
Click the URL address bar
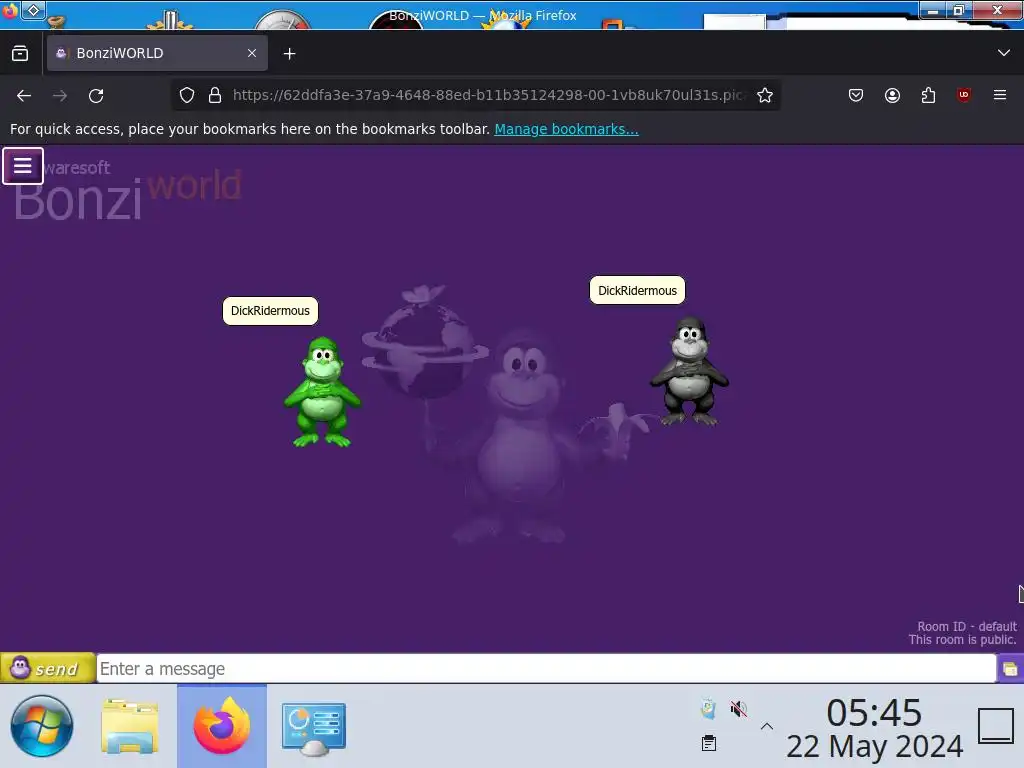[x=487, y=95]
